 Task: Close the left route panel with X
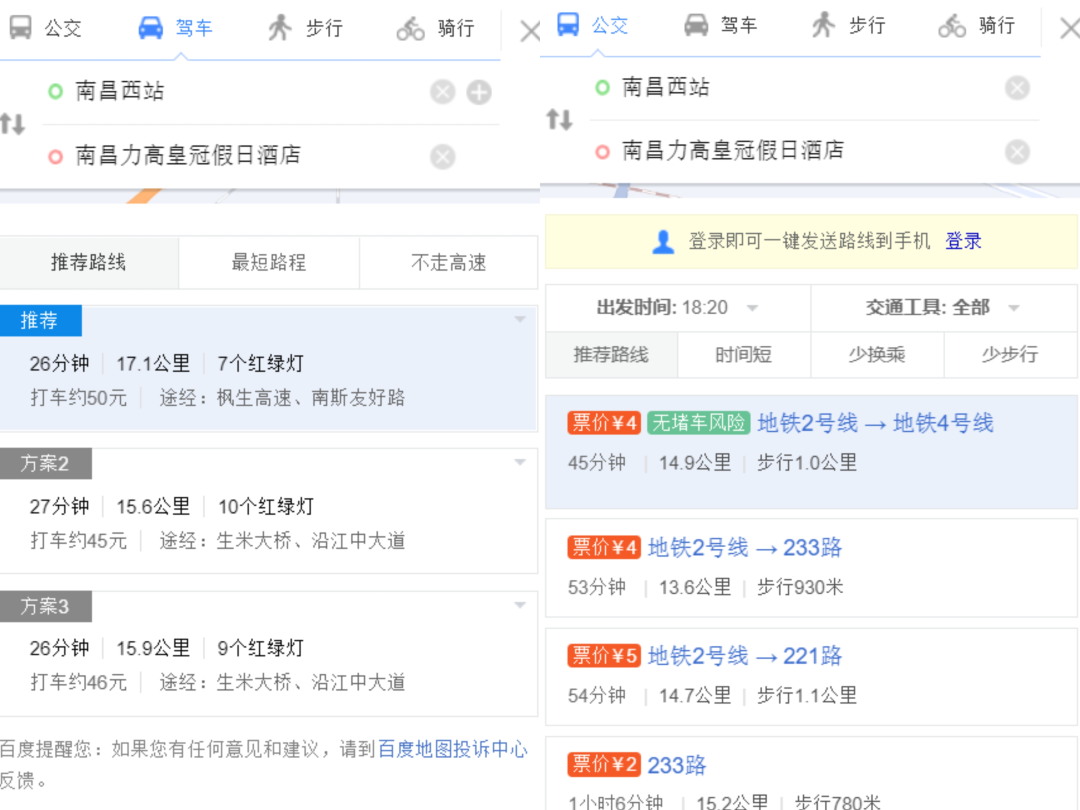(x=530, y=31)
